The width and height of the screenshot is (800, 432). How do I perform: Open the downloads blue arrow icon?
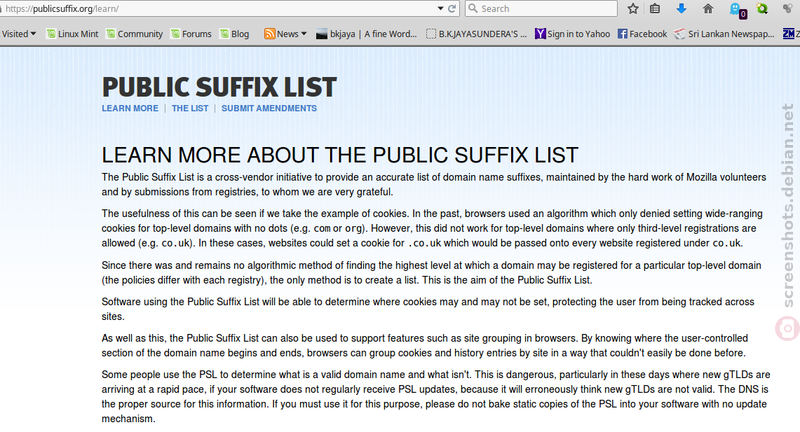pos(681,9)
